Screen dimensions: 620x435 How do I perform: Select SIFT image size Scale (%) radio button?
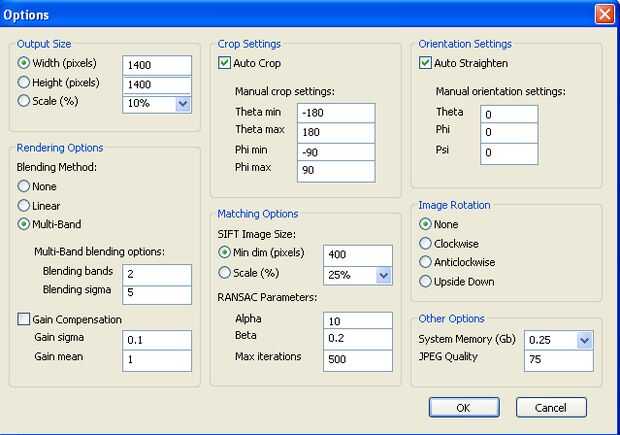tap(225, 273)
